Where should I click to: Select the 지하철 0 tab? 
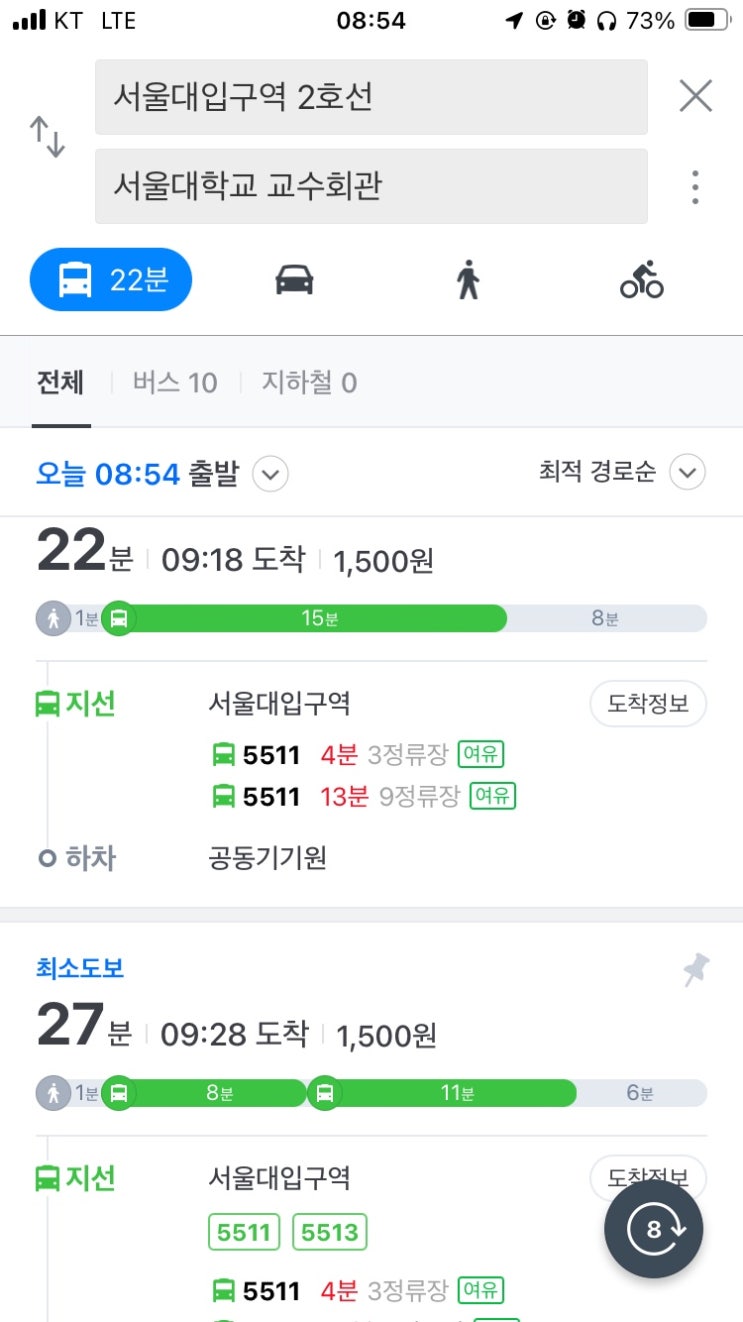309,383
